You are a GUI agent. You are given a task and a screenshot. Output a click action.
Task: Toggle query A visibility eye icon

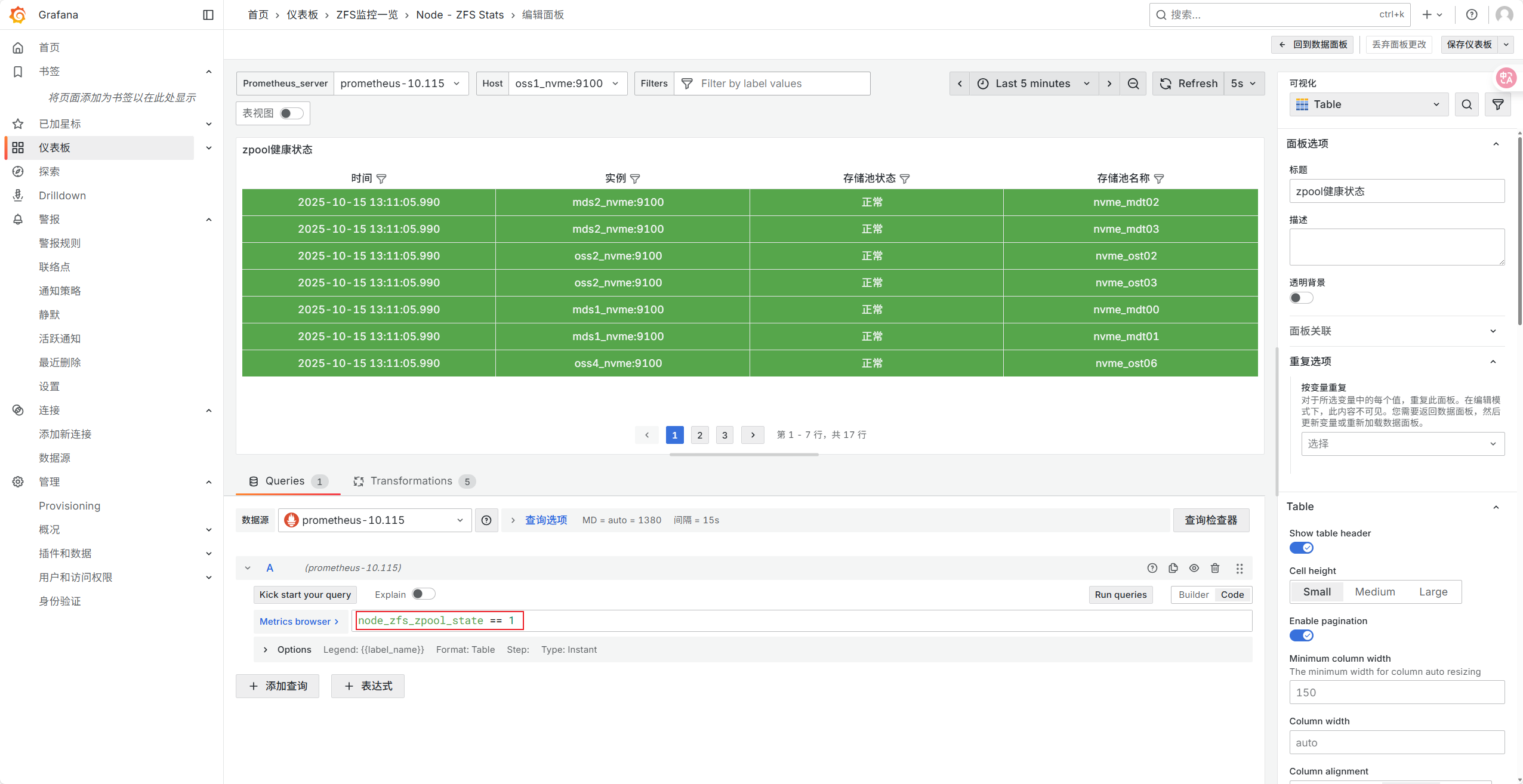(1194, 568)
